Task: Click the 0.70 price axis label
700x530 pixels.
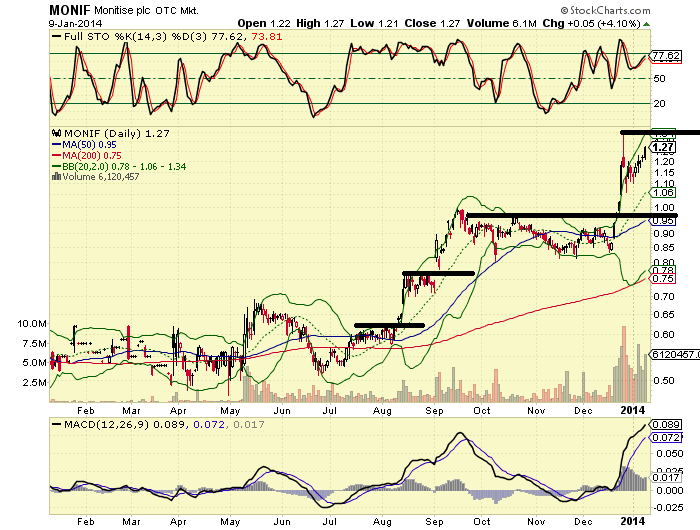Action: tap(664, 296)
